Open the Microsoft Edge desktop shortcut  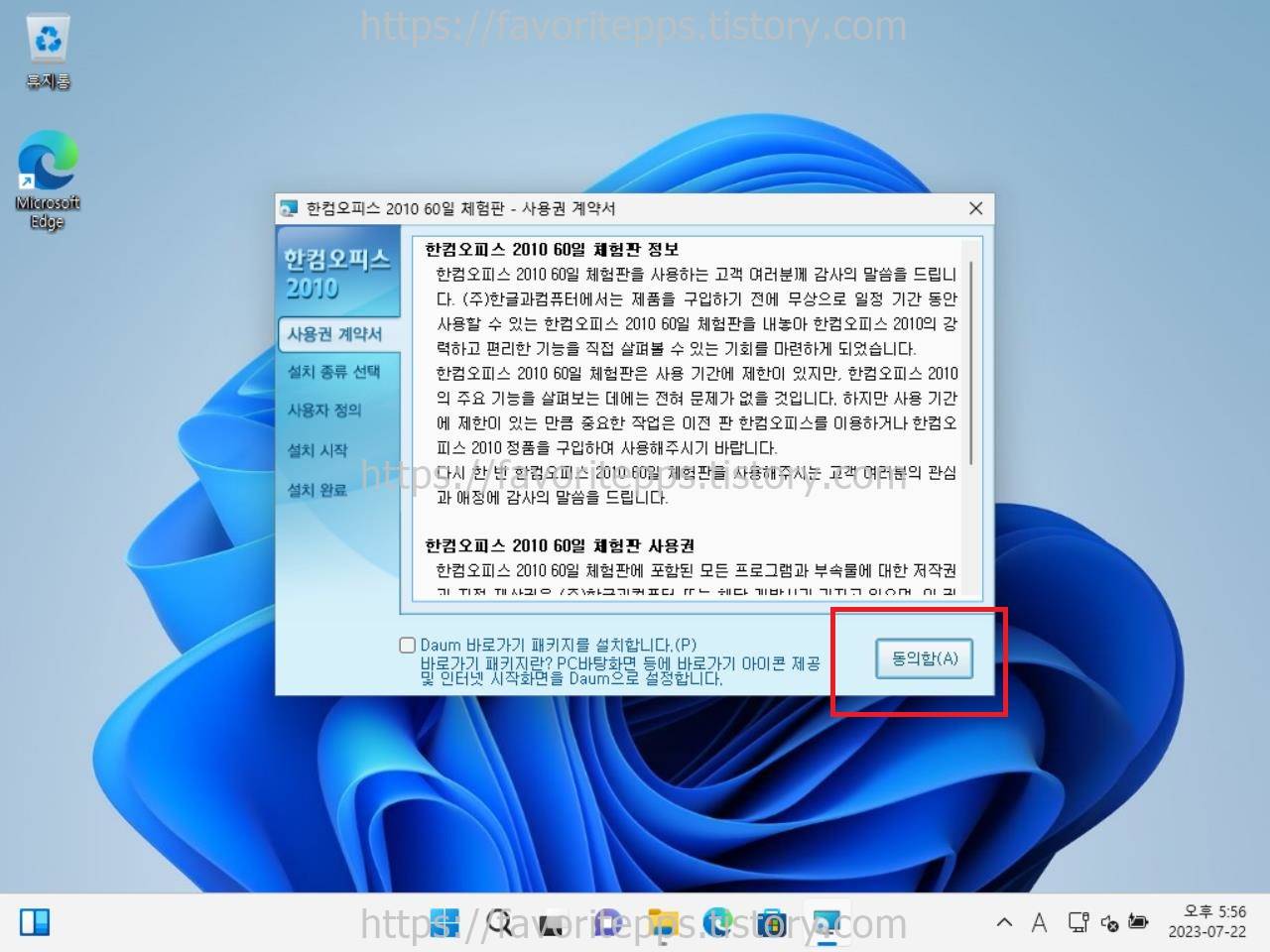47,181
